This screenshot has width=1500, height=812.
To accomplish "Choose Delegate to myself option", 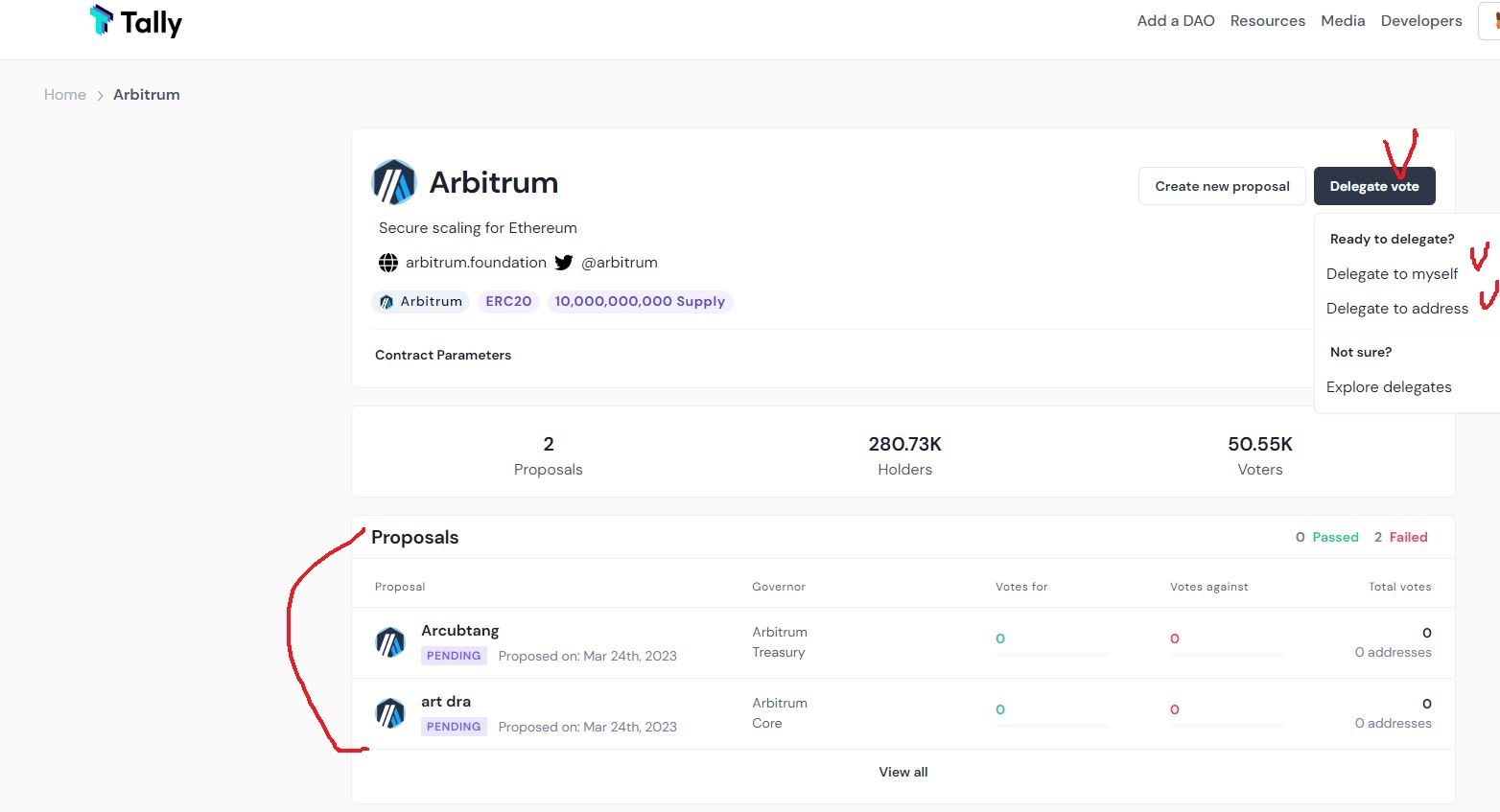I will tap(1392, 274).
